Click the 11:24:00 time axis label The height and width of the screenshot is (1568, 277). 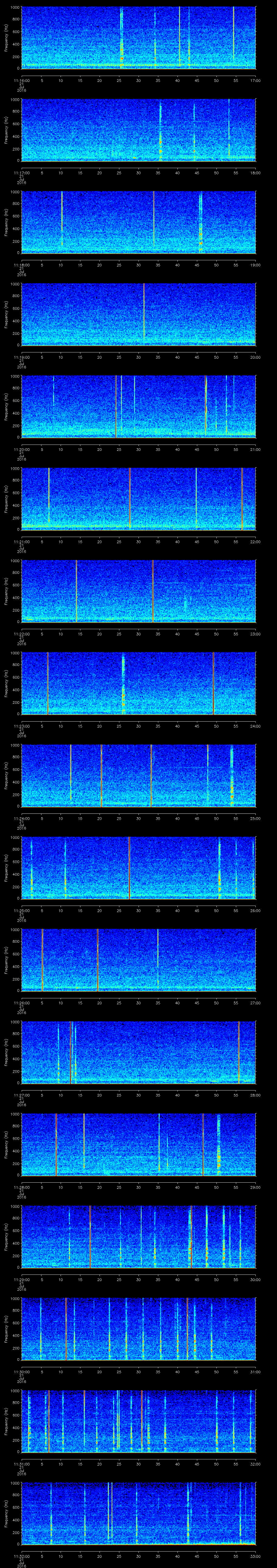click(x=21, y=818)
